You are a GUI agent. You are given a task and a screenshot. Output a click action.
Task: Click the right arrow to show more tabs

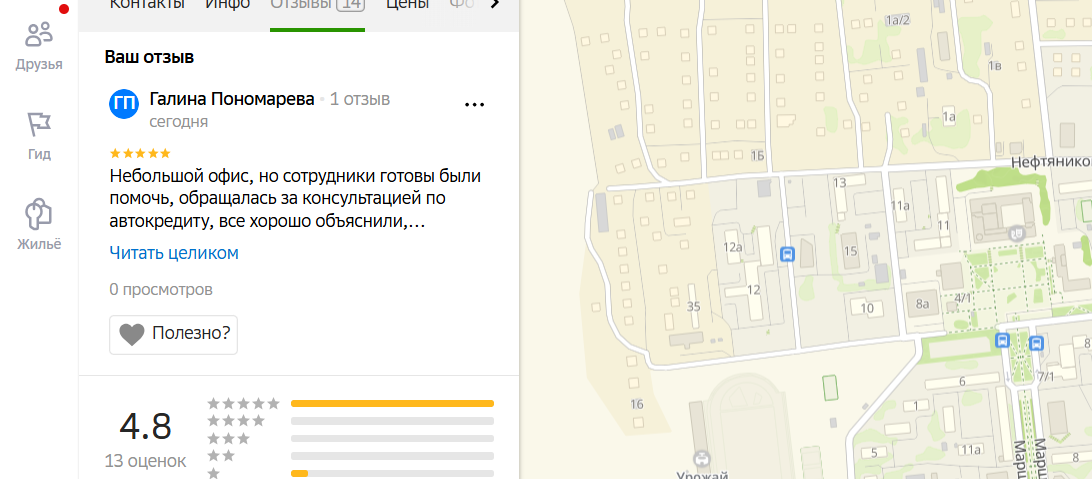coord(495,4)
